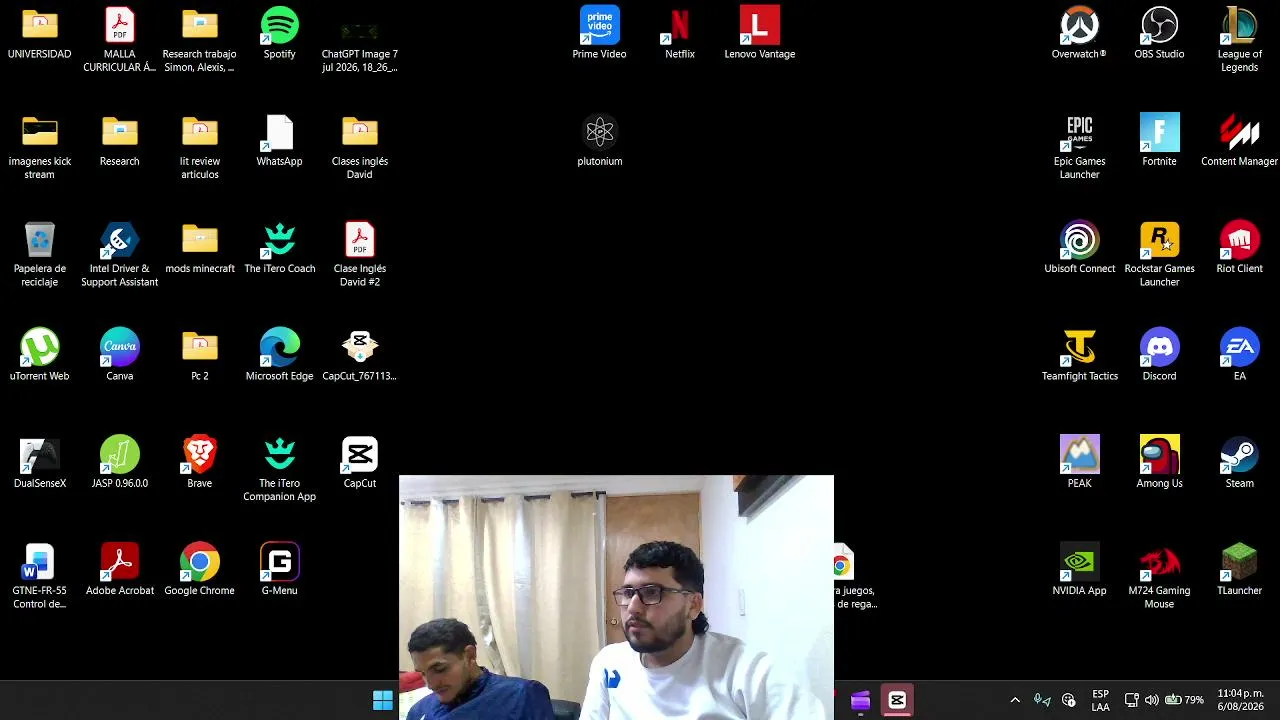Select the plutonium desktop icon
Screen dimensions: 1280x720
tap(600, 132)
